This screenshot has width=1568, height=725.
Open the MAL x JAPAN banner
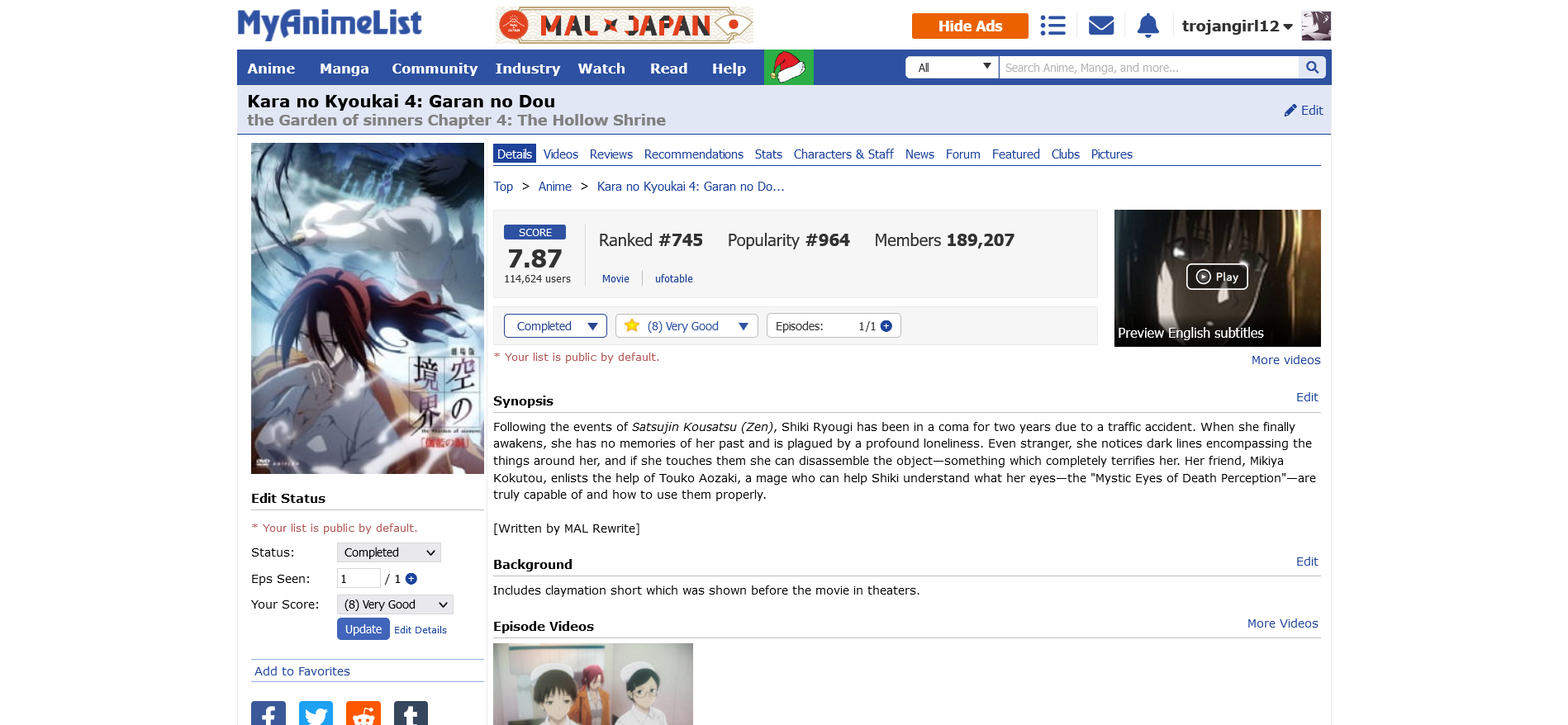(x=625, y=26)
